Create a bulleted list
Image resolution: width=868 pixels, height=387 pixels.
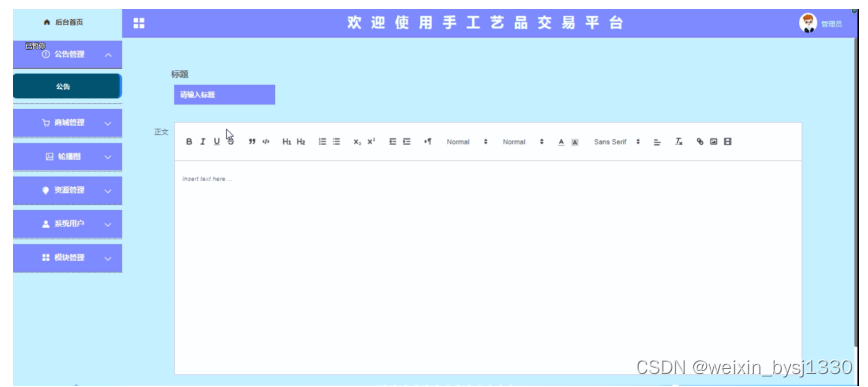tap(336, 142)
